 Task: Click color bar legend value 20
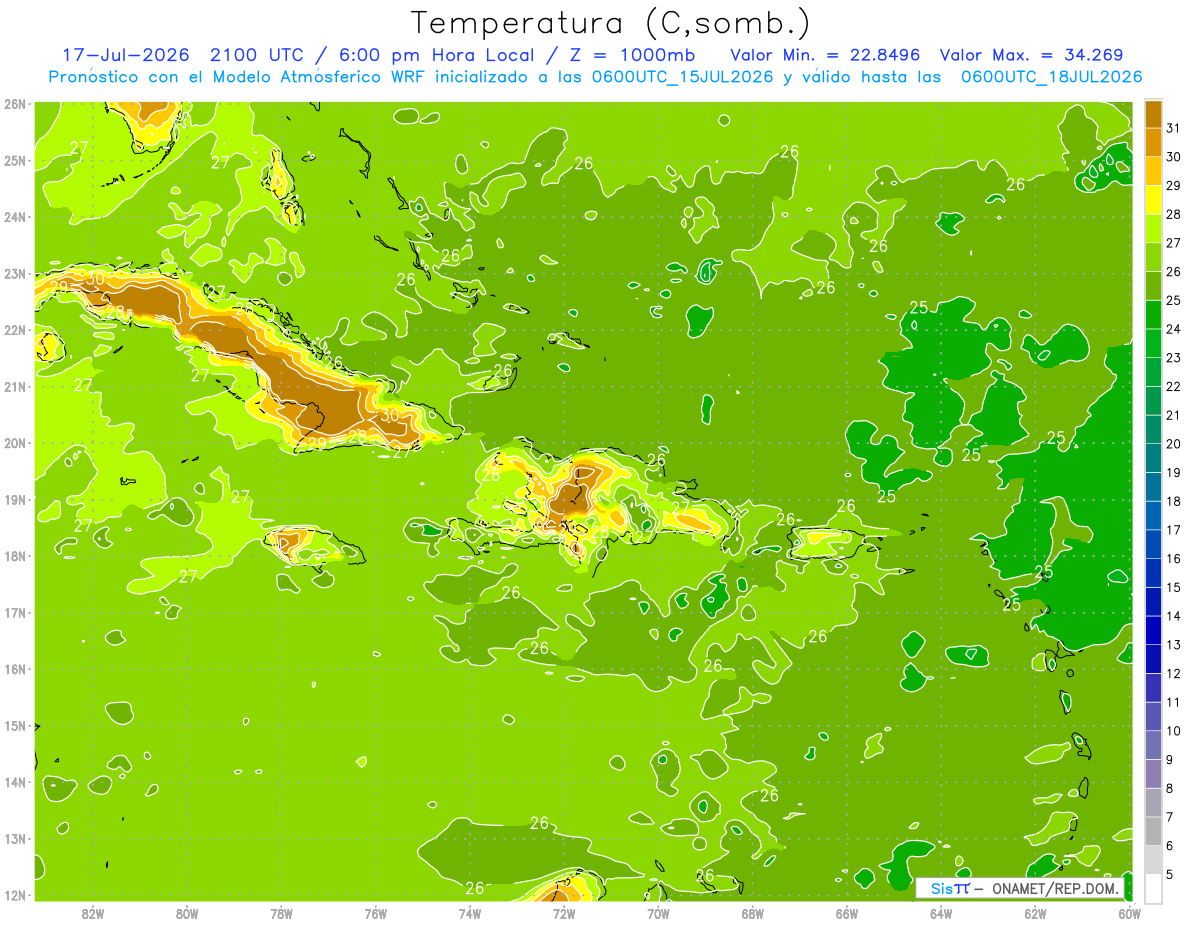(x=1174, y=444)
